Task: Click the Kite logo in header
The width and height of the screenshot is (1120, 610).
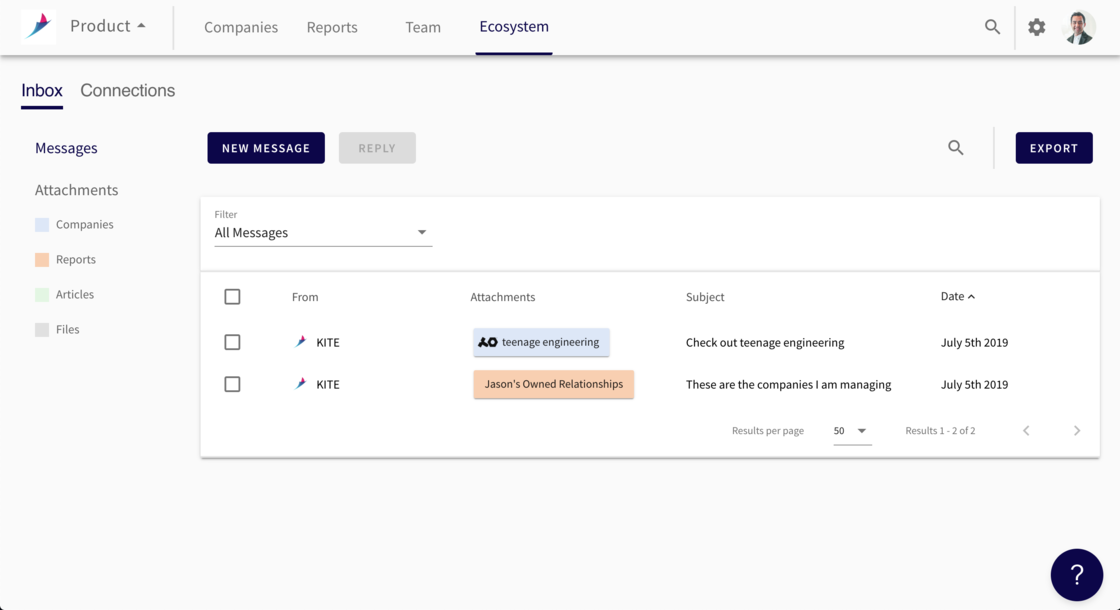Action: (39, 26)
